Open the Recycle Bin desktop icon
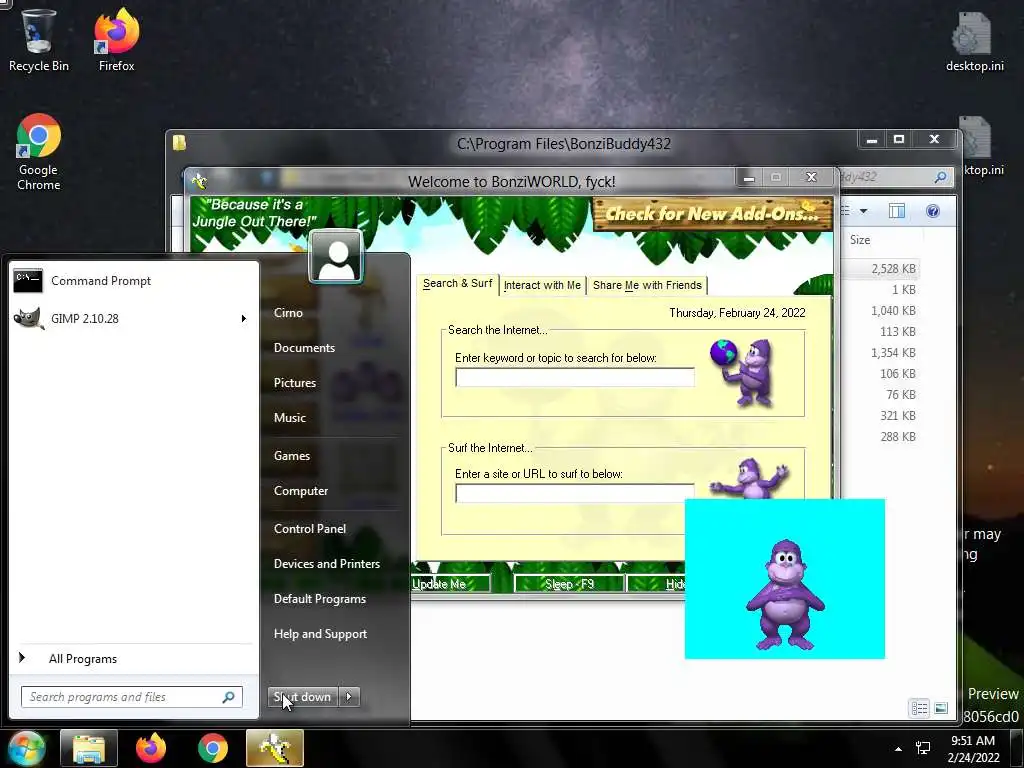Viewport: 1024px width, 768px height. coord(38,39)
